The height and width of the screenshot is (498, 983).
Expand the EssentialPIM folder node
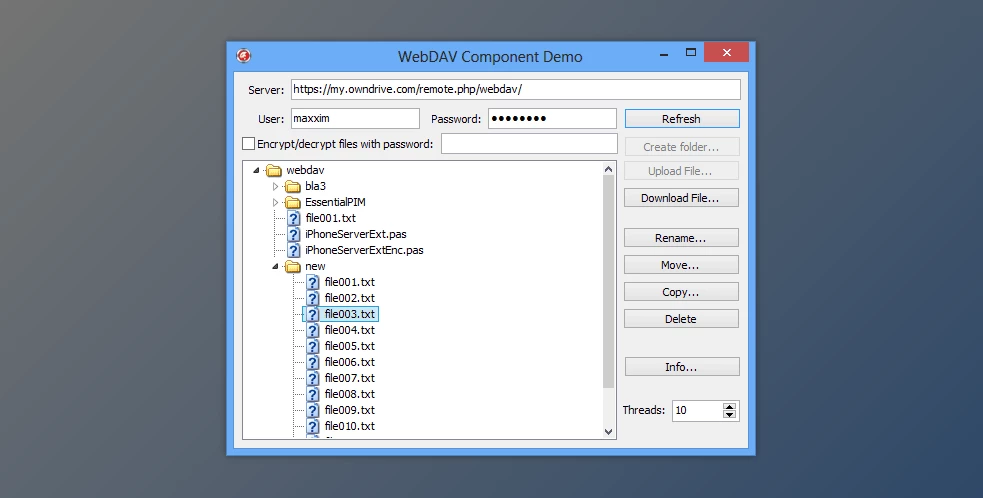pos(275,202)
